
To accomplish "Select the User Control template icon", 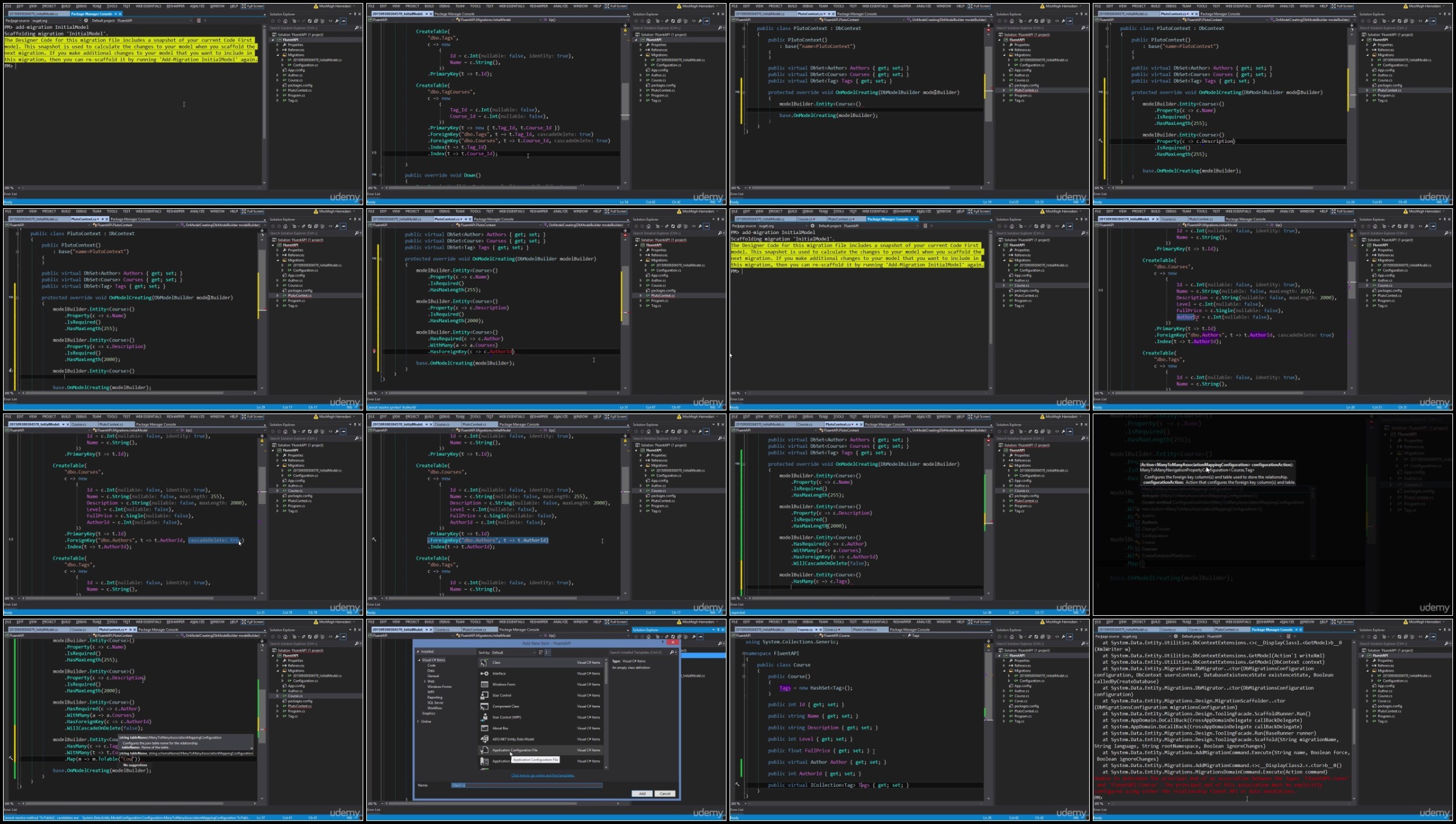I will tap(484, 695).
